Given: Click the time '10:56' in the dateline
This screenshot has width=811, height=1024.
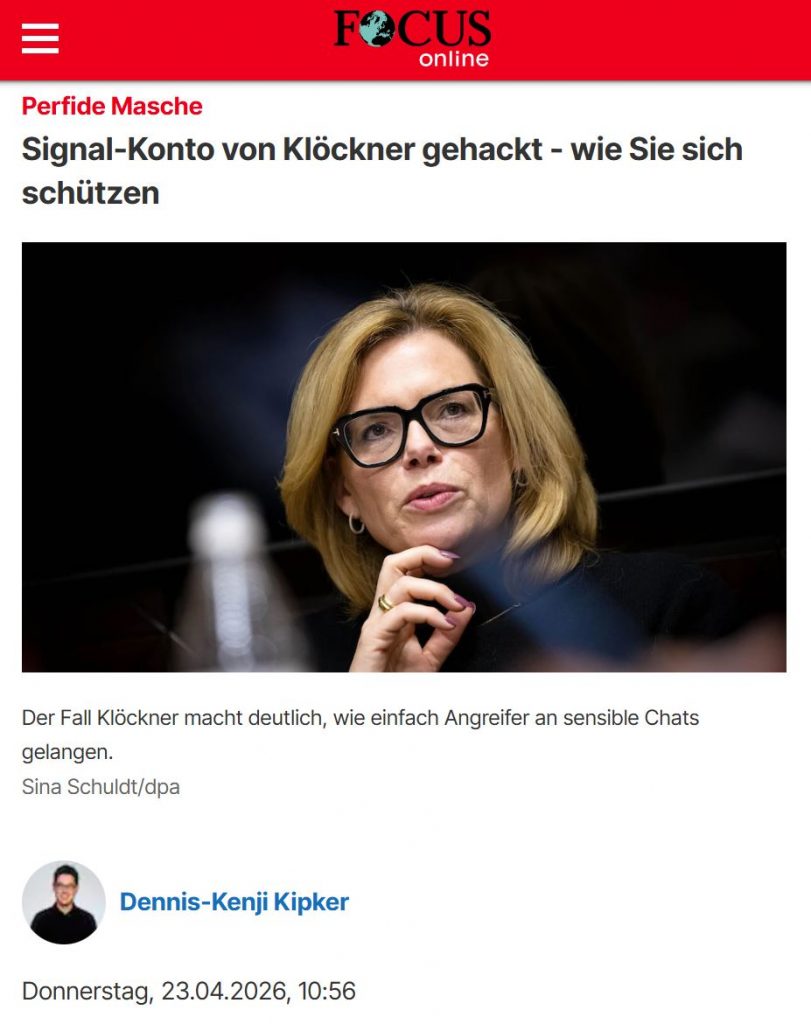Looking at the screenshot, I should click(x=327, y=991).
